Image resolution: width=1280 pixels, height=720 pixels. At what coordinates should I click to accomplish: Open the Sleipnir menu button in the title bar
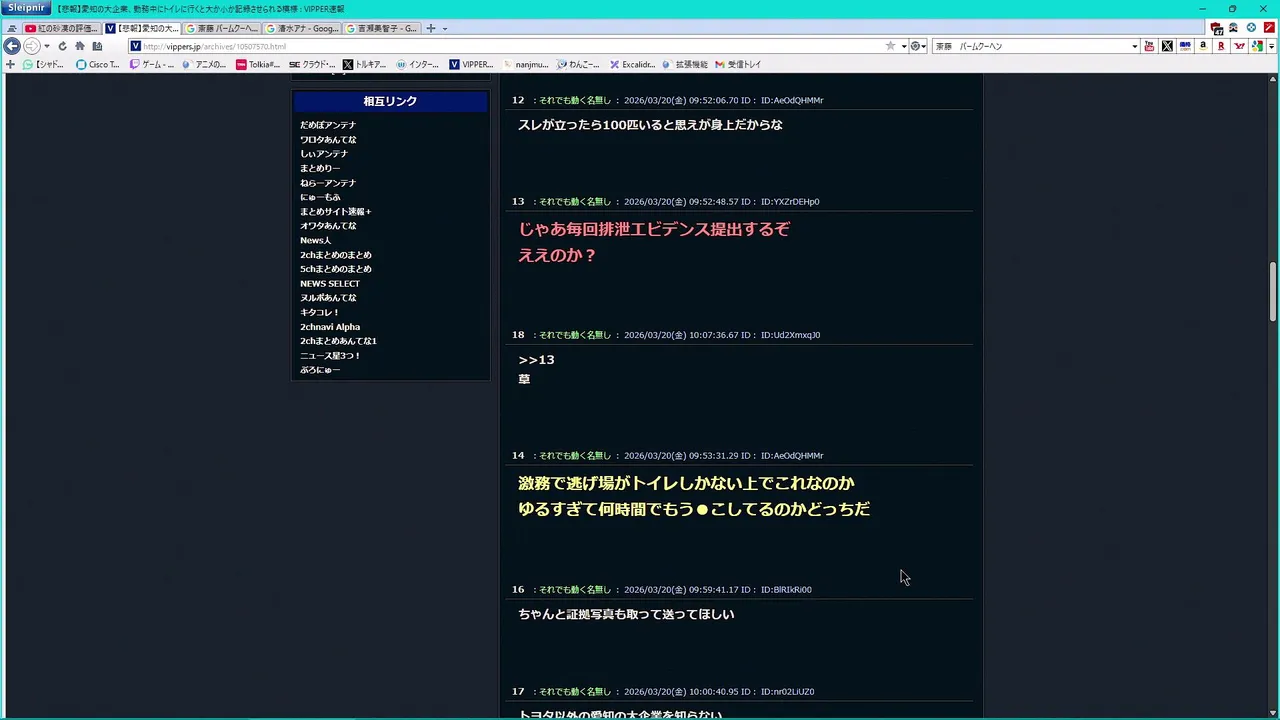tap(26, 8)
